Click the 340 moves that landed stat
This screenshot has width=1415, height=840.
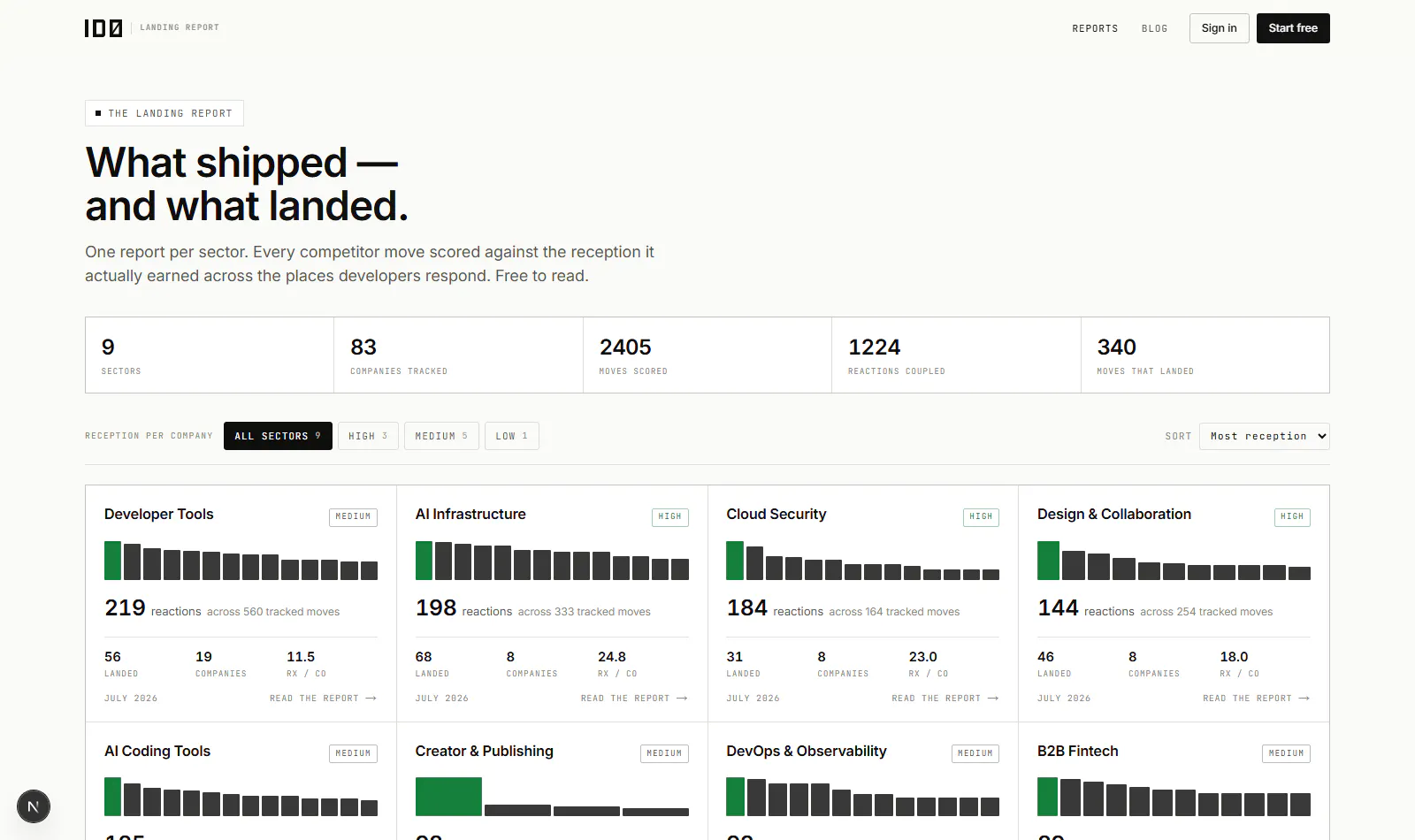coord(1205,355)
